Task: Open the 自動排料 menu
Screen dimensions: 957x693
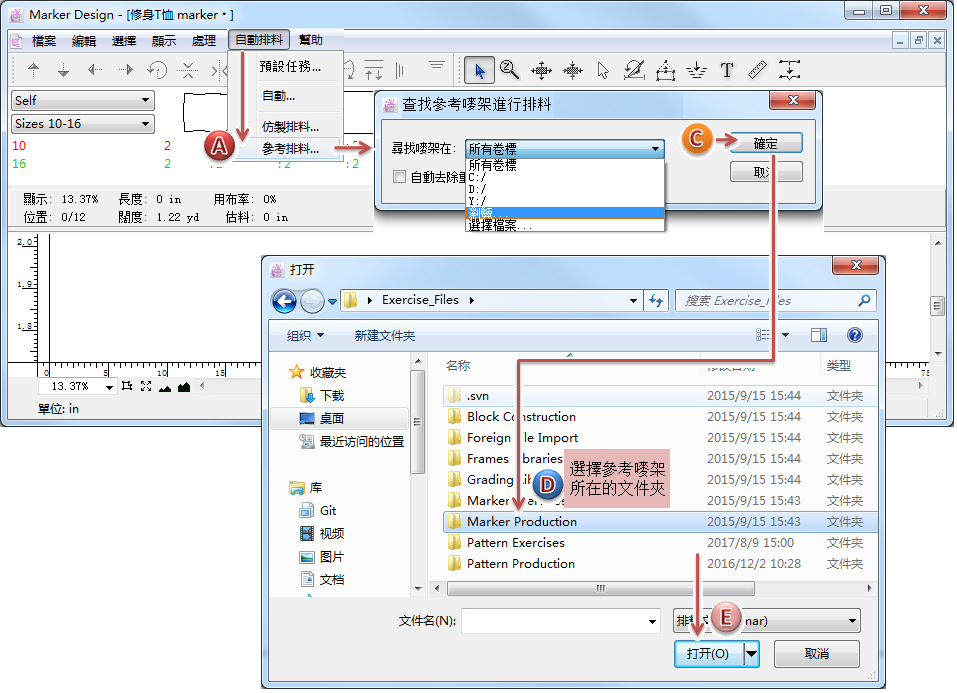Action: pos(258,40)
